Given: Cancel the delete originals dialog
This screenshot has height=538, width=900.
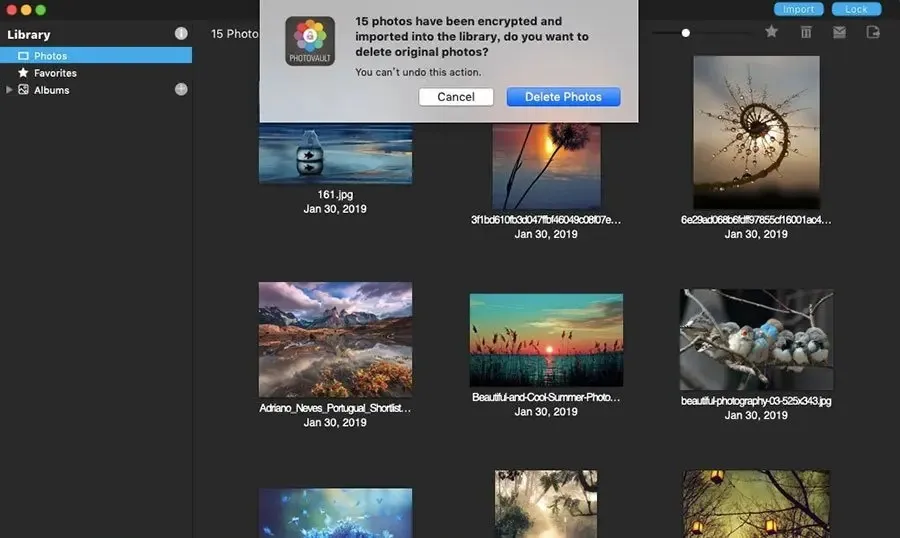Looking at the screenshot, I should (x=456, y=96).
